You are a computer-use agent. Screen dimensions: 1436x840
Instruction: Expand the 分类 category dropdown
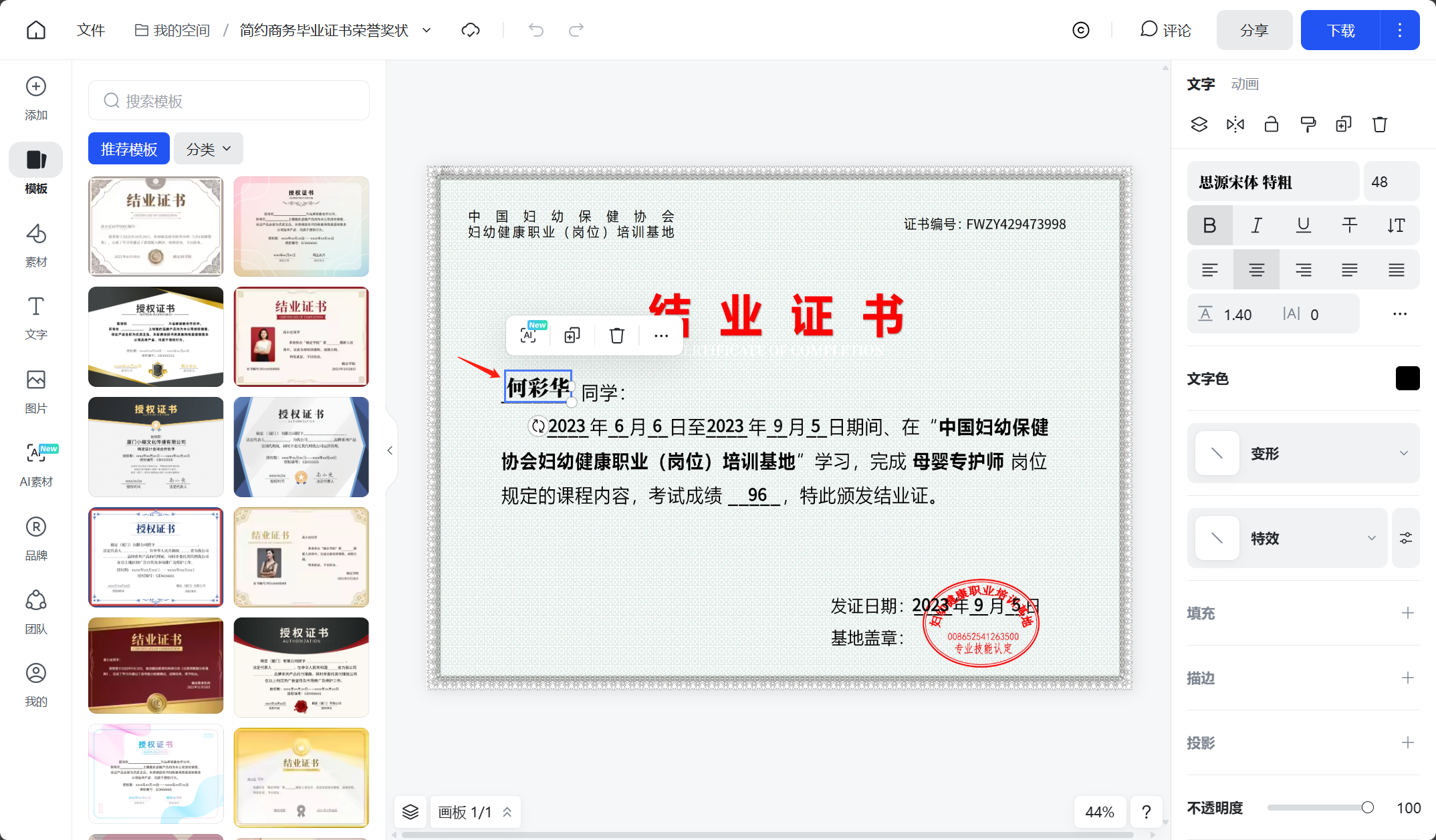click(x=209, y=149)
